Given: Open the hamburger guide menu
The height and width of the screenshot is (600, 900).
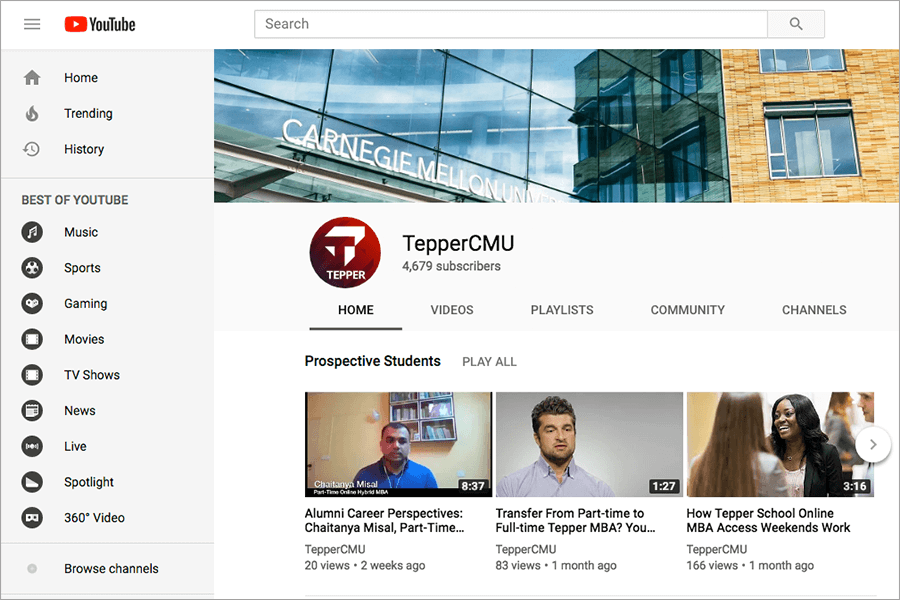Looking at the screenshot, I should click(32, 24).
